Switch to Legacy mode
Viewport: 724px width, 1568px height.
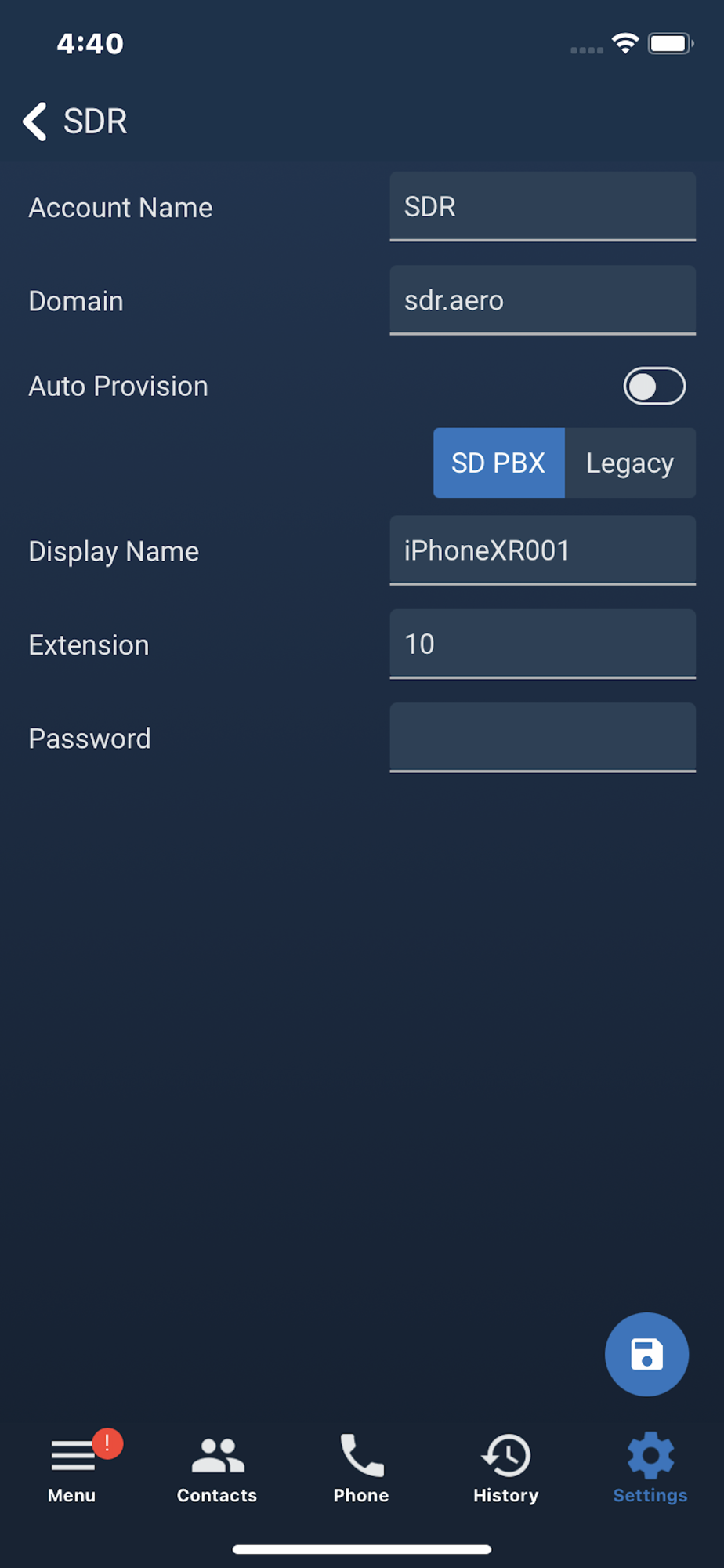630,463
